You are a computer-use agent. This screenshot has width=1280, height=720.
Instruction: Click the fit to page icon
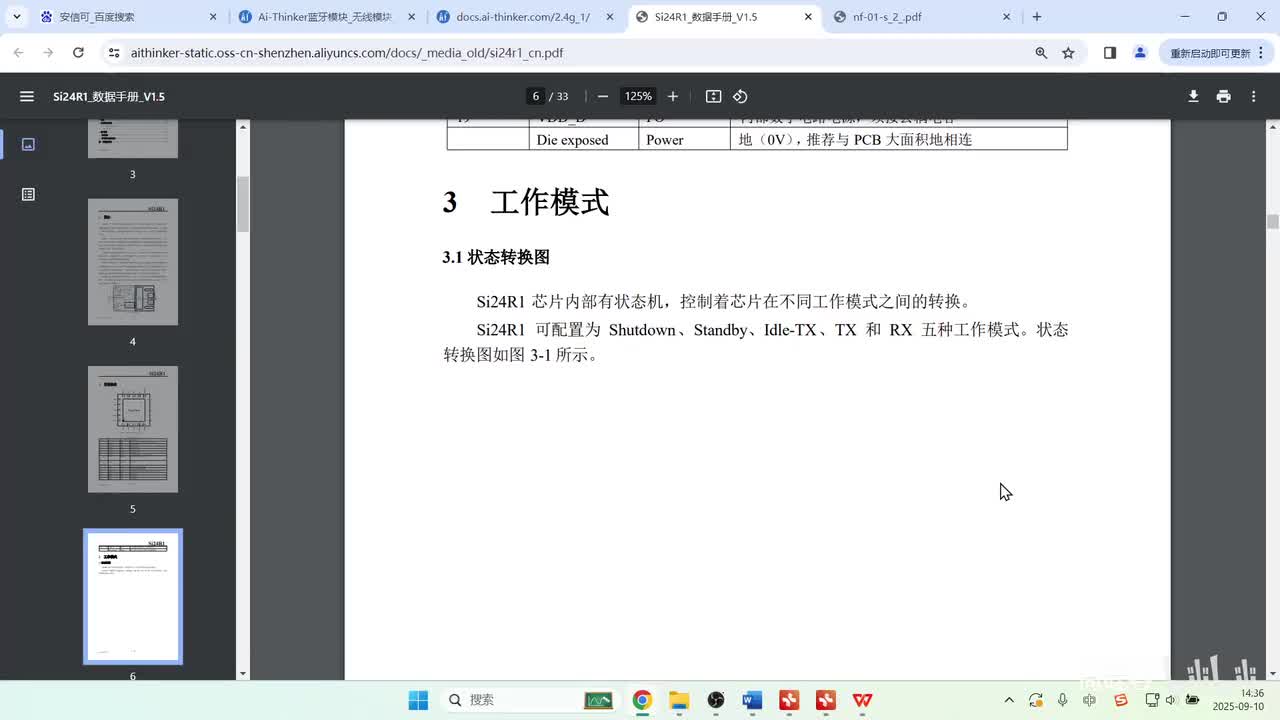(713, 96)
